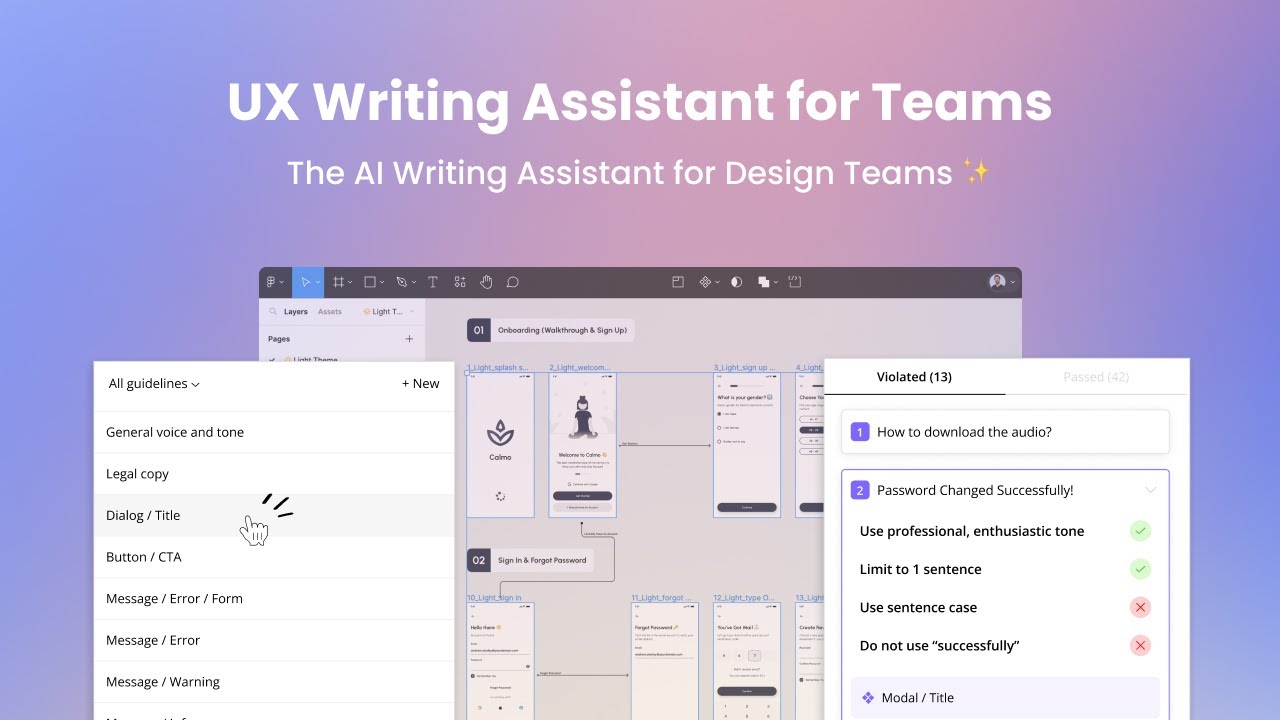Select Message / Error / Form guideline

coord(274,599)
